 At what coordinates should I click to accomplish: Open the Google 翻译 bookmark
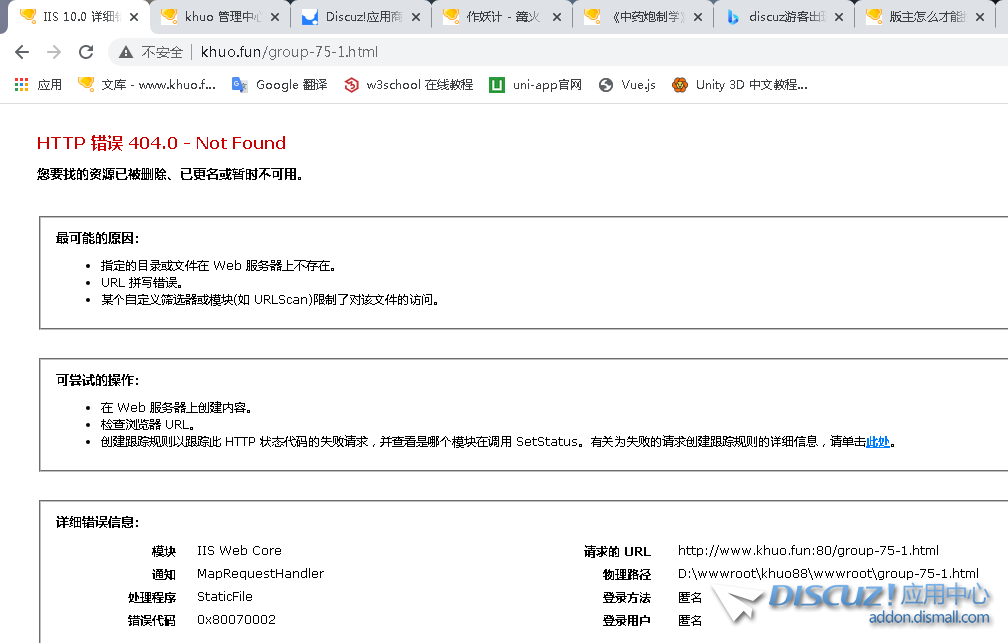coord(279,85)
